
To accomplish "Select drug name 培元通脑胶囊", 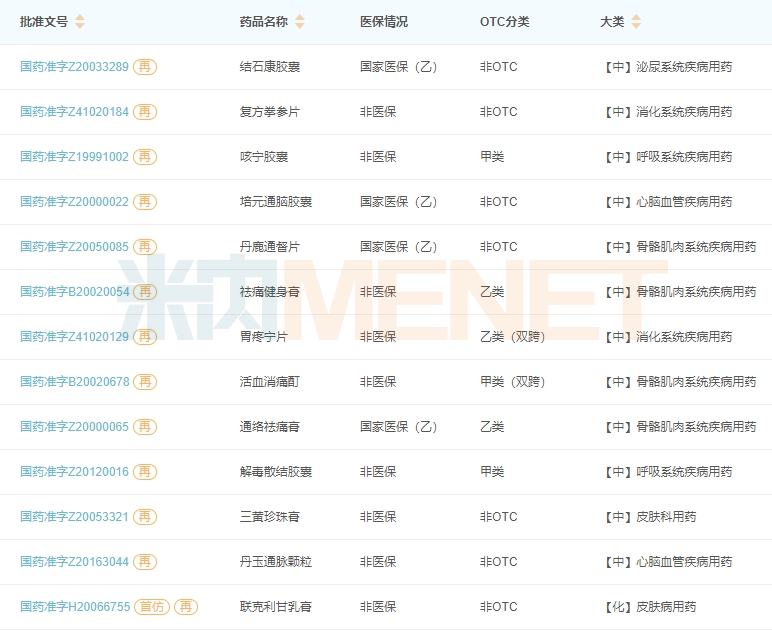I will [276, 201].
